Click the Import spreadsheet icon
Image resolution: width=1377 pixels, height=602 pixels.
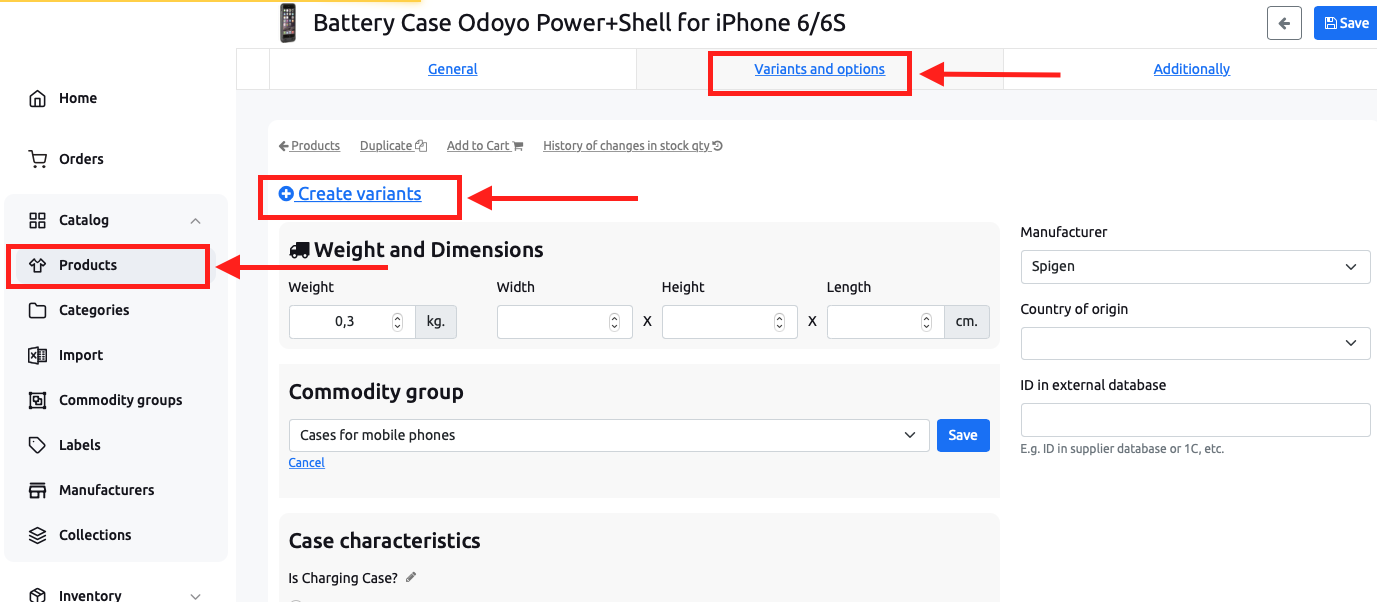click(x=37, y=355)
